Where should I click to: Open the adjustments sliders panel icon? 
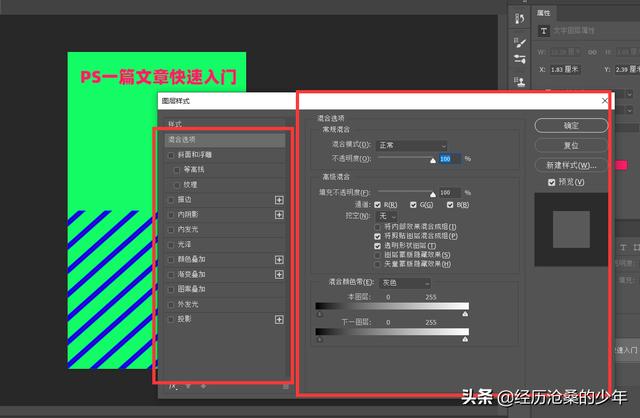[x=520, y=59]
